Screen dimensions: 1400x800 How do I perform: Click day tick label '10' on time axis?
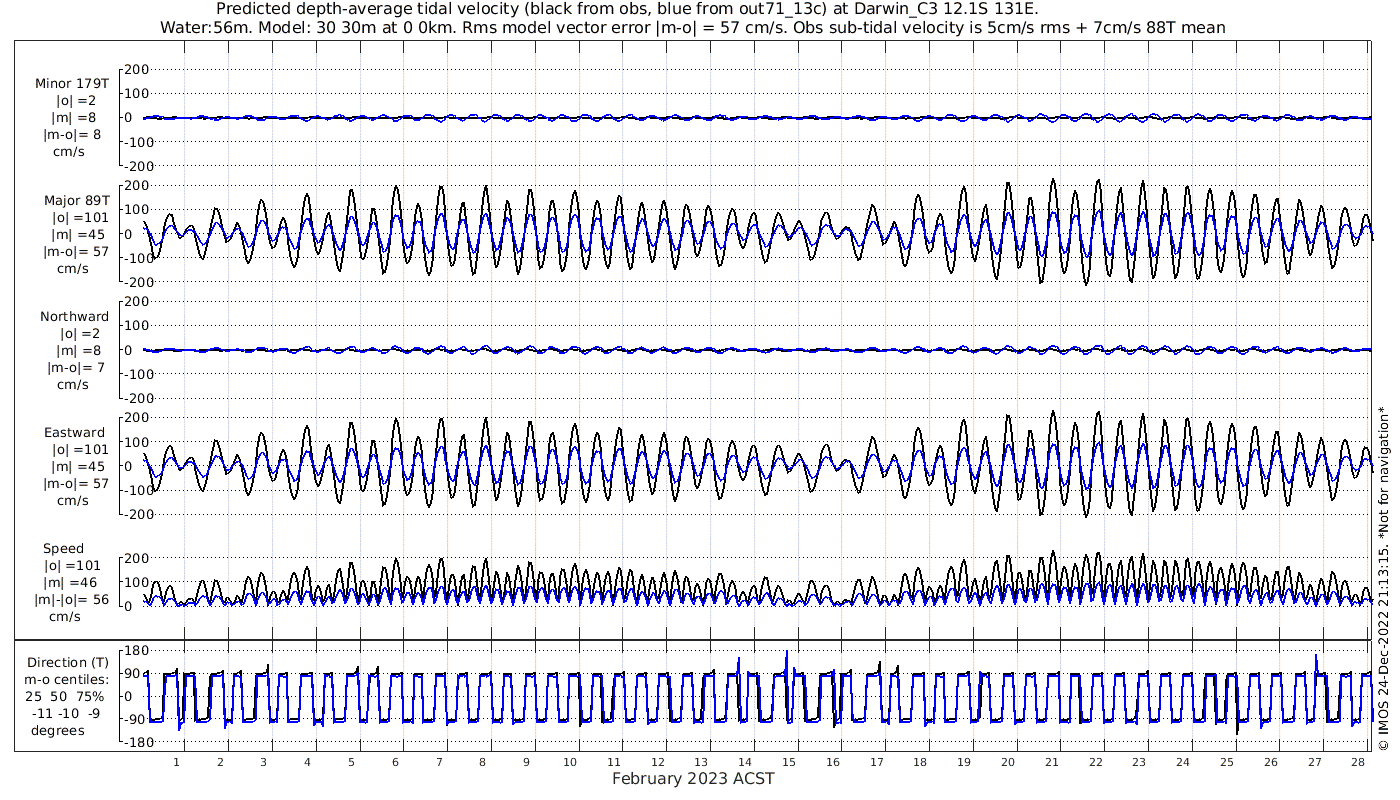(570, 762)
